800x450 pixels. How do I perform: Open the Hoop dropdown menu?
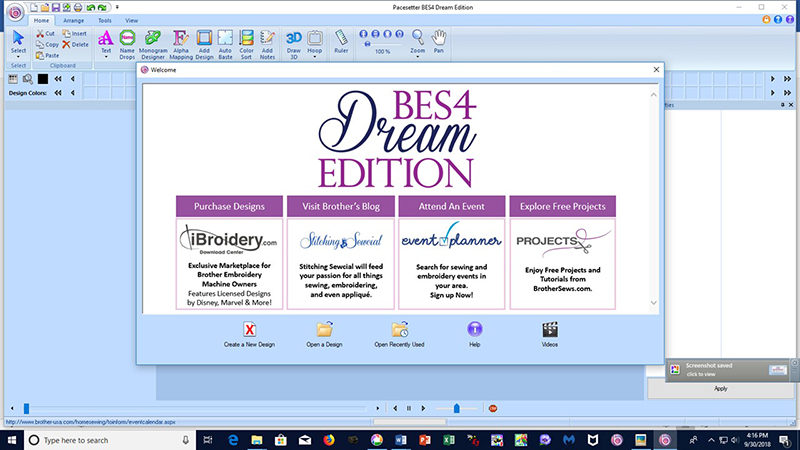(x=314, y=56)
